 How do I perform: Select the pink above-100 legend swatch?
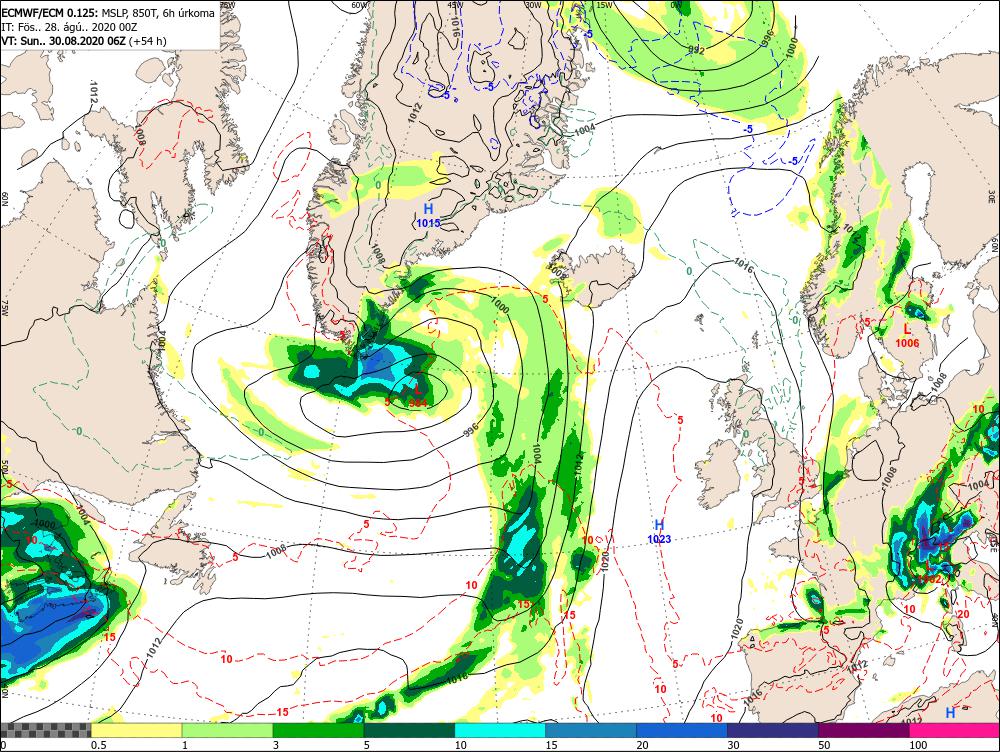click(x=954, y=730)
